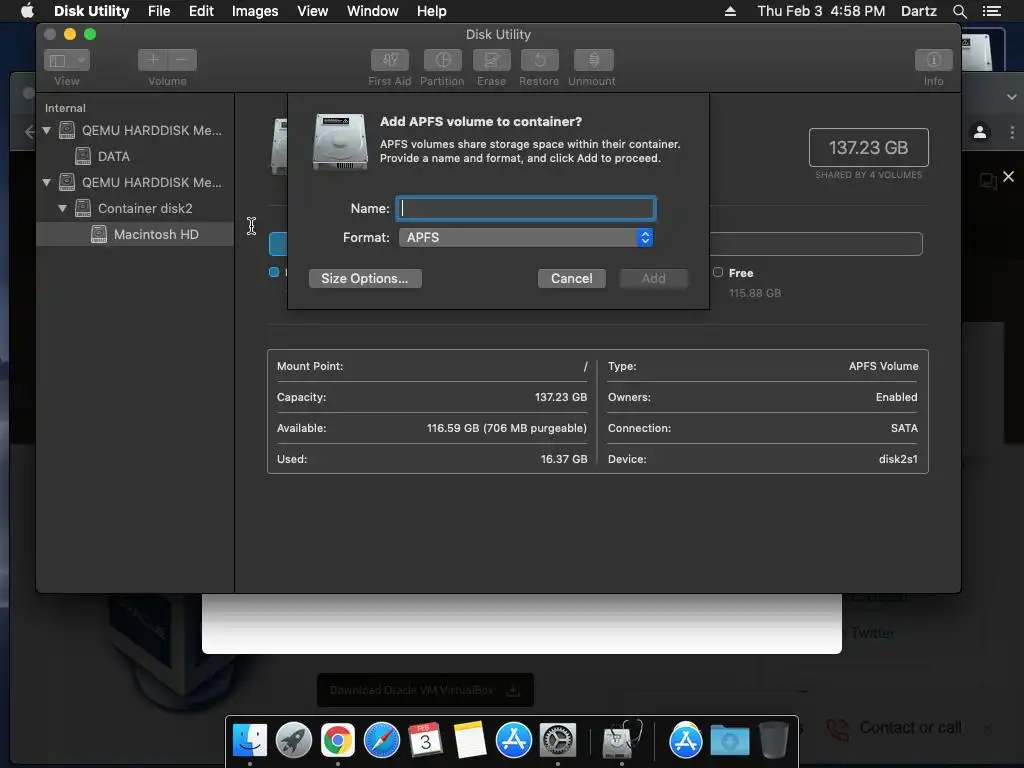The height and width of the screenshot is (768, 1024).
Task: Click the Name text field
Action: (x=526, y=208)
